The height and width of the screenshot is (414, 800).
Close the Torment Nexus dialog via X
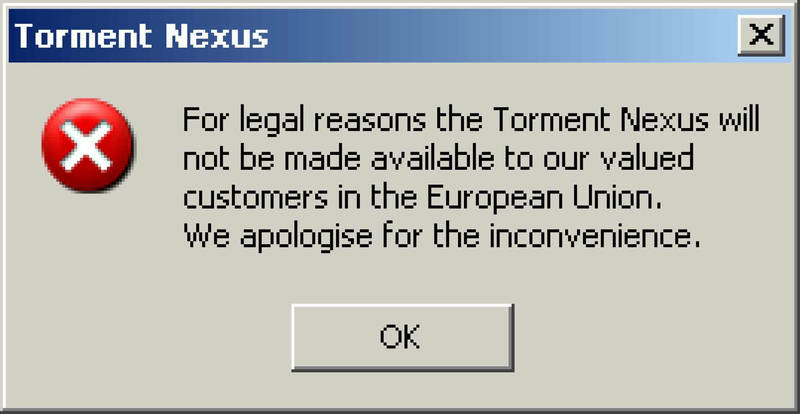point(761,35)
